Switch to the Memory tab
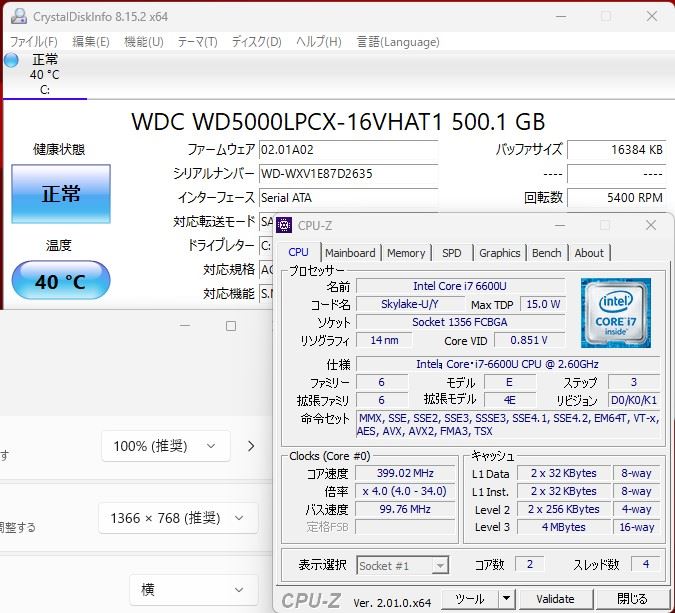 [x=406, y=253]
